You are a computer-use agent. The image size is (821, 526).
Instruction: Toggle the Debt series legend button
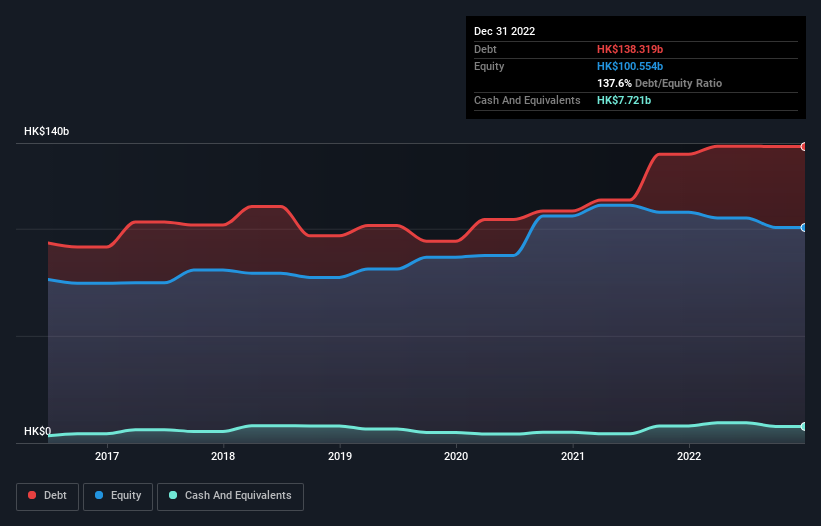point(48,496)
